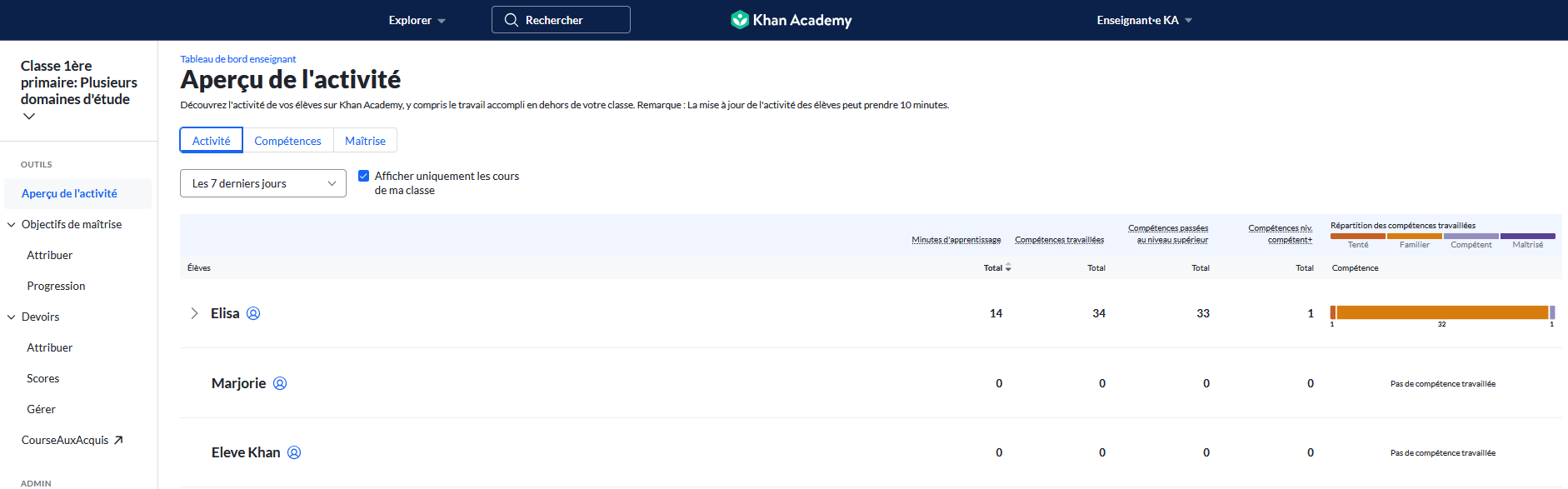Viewport: 1568px width, 489px height.
Task: Click Elisa's 34 compétences travaillées value
Action: [1099, 313]
